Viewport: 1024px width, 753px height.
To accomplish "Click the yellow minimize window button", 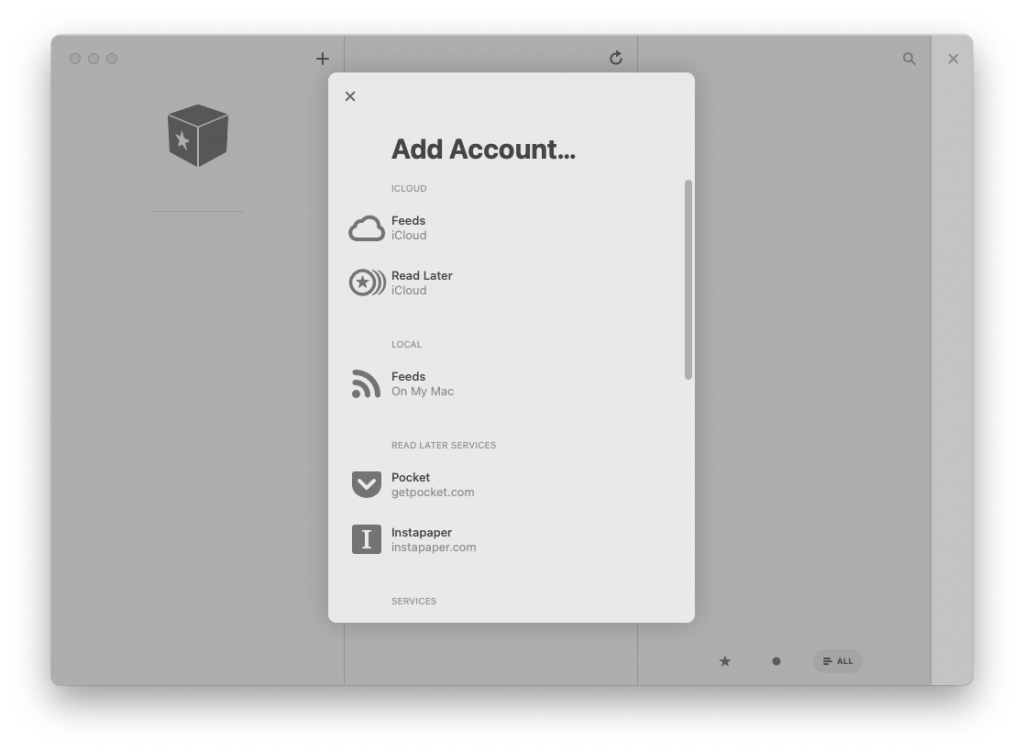I will (93, 59).
